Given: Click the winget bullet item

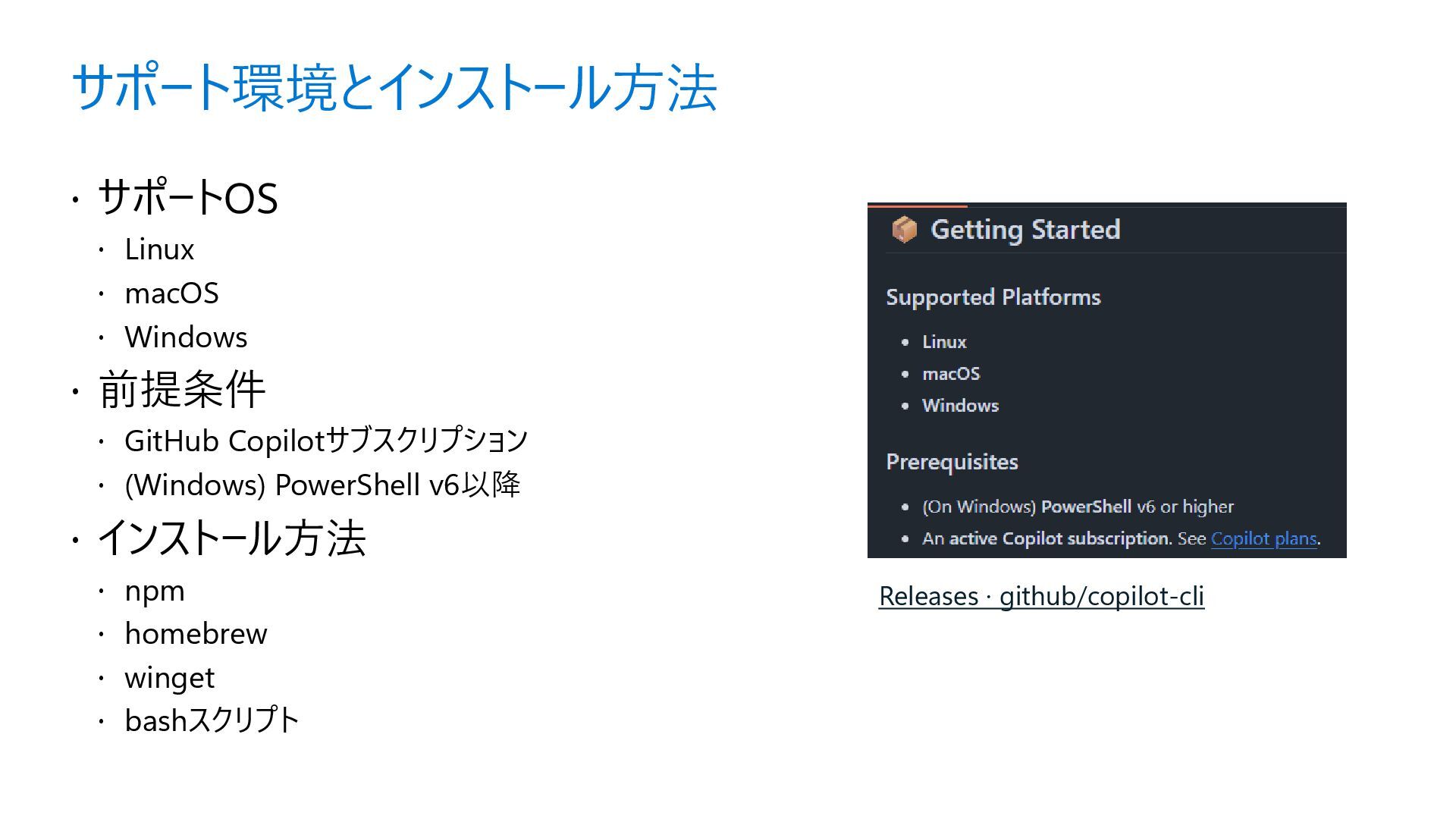Looking at the screenshot, I should (x=169, y=678).
